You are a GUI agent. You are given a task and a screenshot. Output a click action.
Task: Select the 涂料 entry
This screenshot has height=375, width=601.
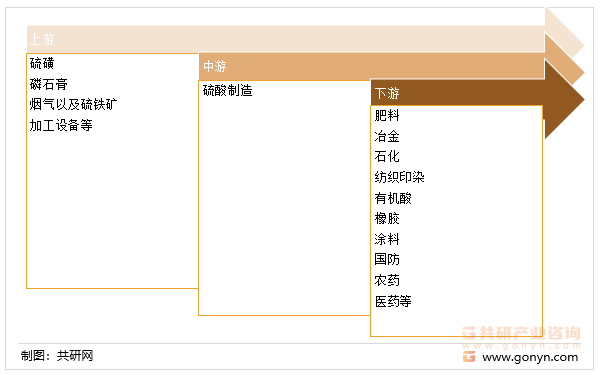[x=387, y=239]
